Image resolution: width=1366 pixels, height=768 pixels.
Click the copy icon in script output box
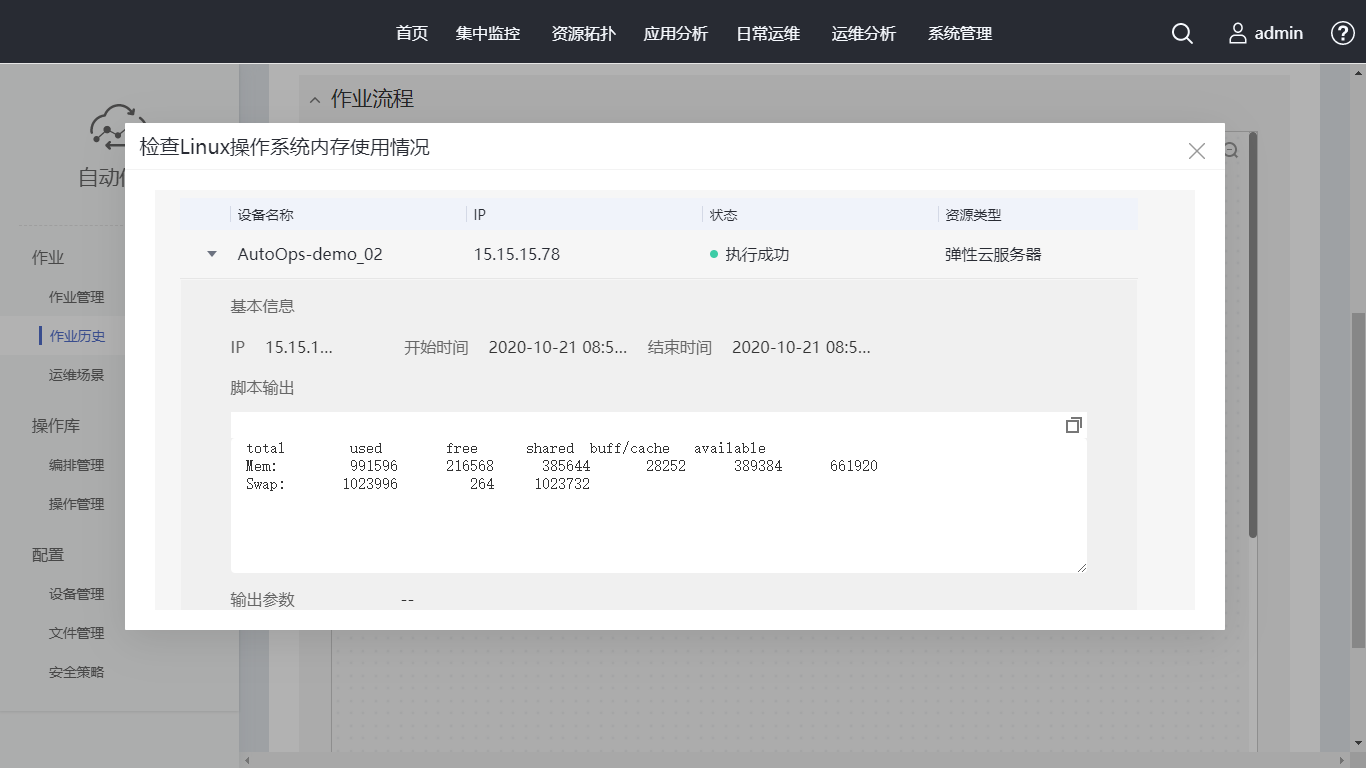coord(1073,425)
